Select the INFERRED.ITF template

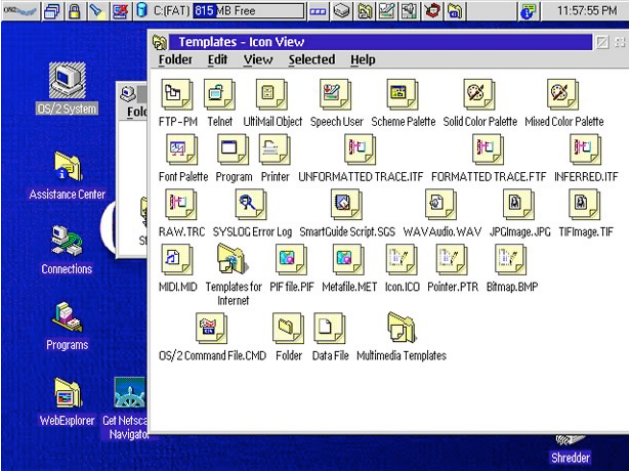586,150
